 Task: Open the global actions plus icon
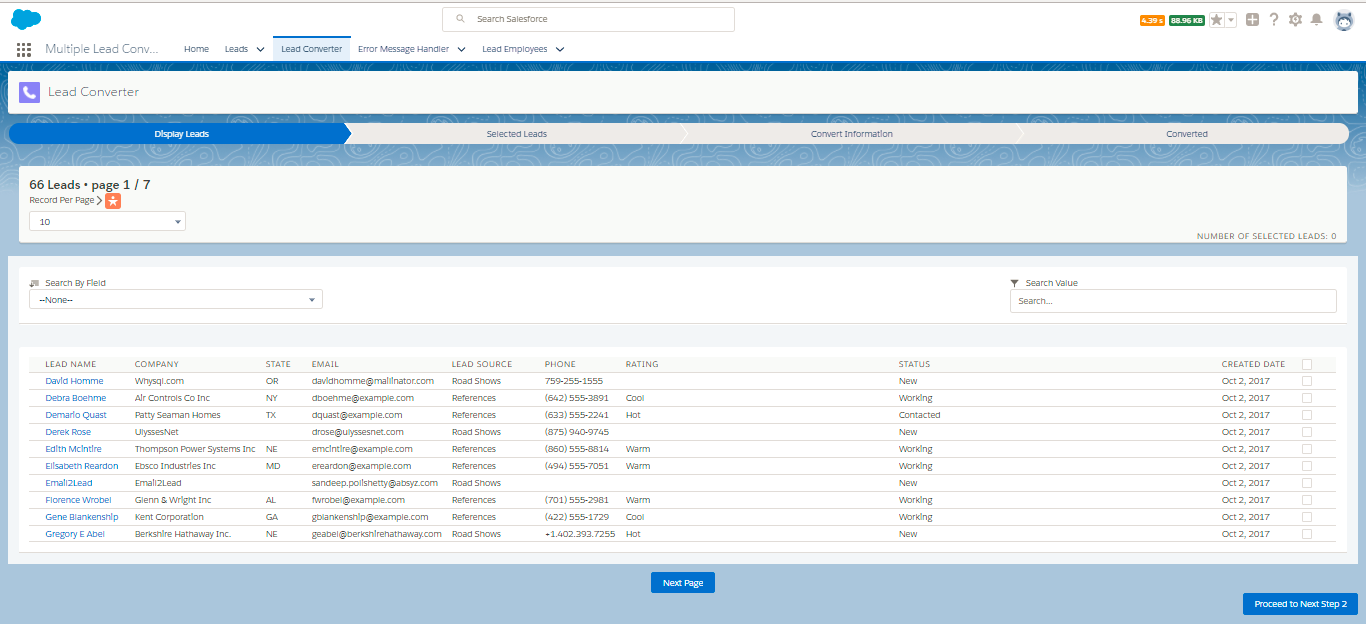1252,19
